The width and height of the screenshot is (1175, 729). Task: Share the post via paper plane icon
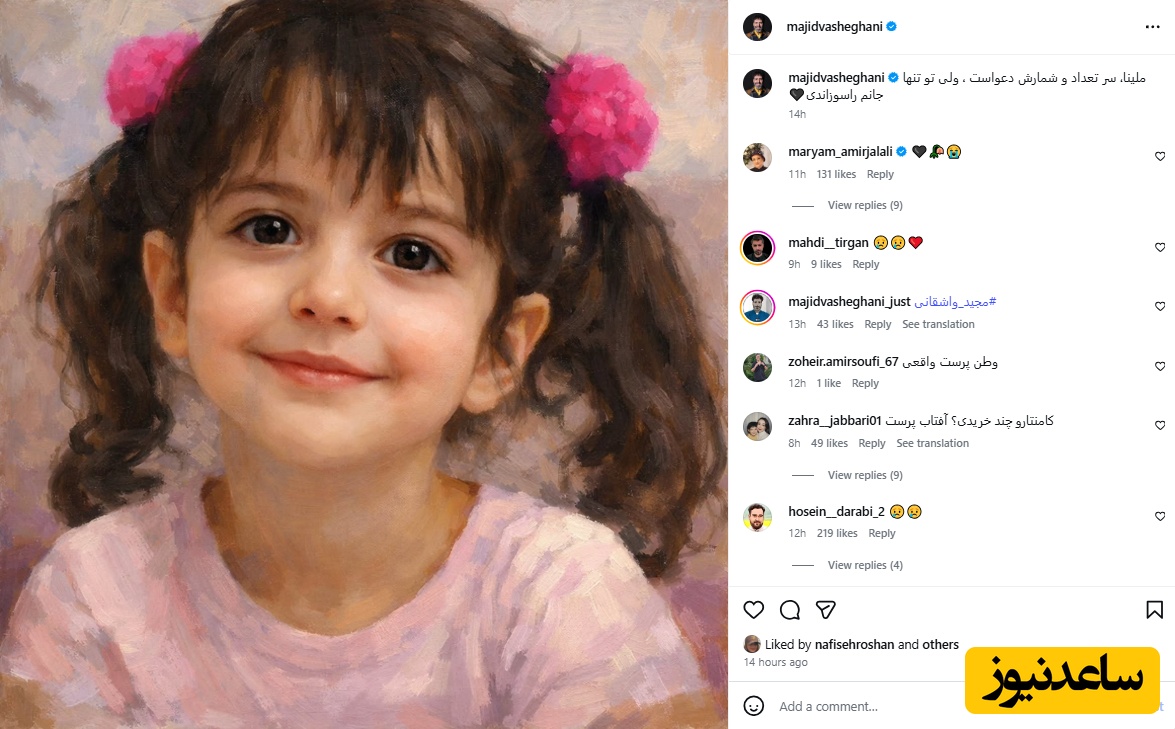pos(826,610)
